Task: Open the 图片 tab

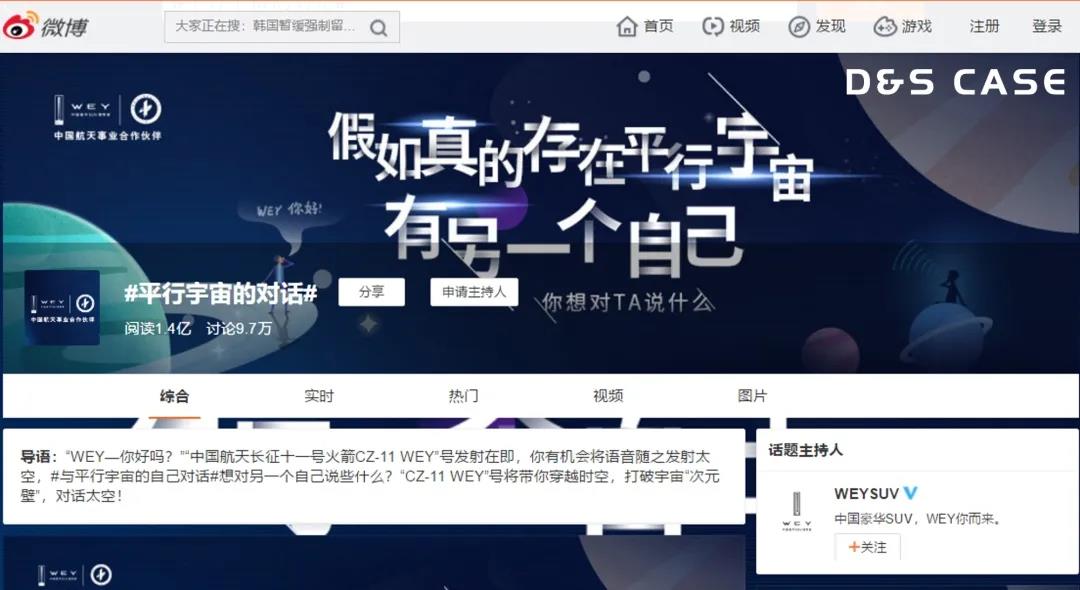Action: [x=752, y=395]
